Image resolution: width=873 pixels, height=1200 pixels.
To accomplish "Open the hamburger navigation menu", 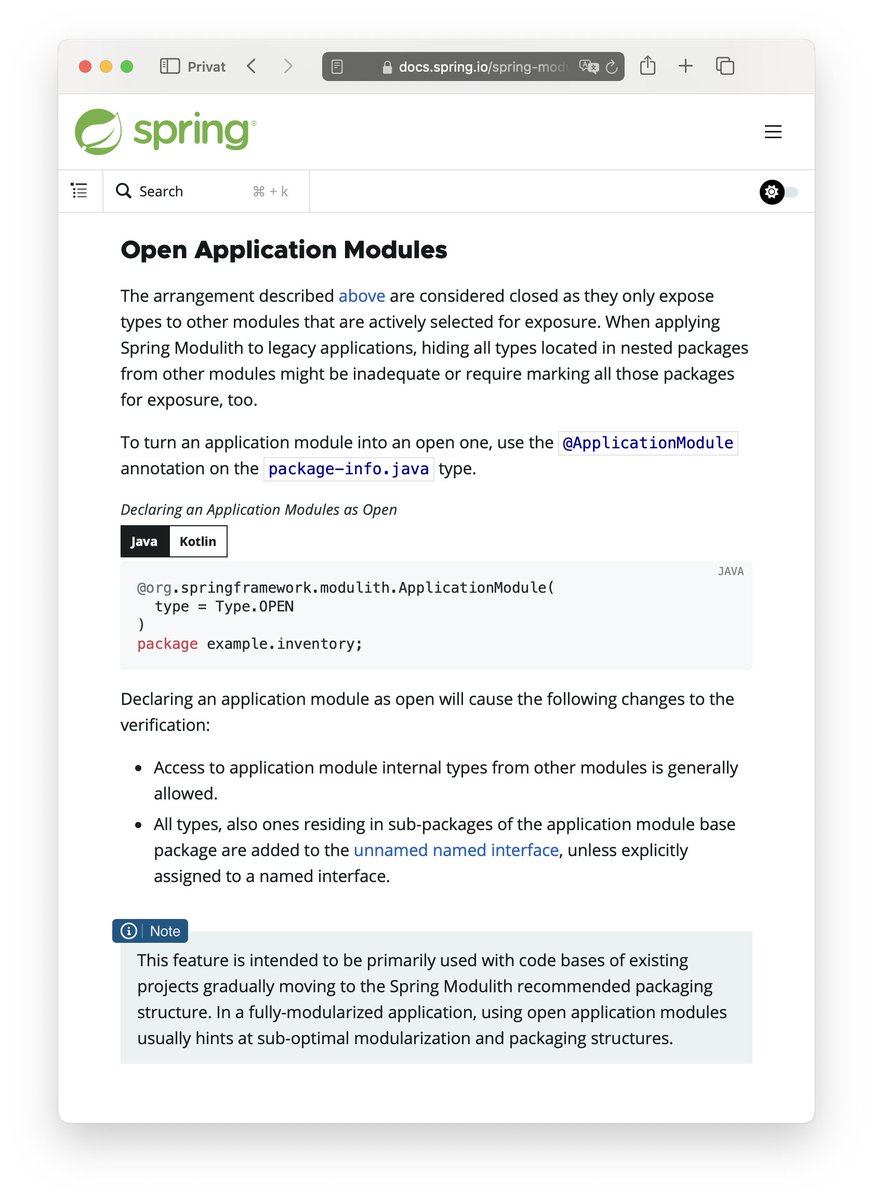I will [x=773, y=132].
